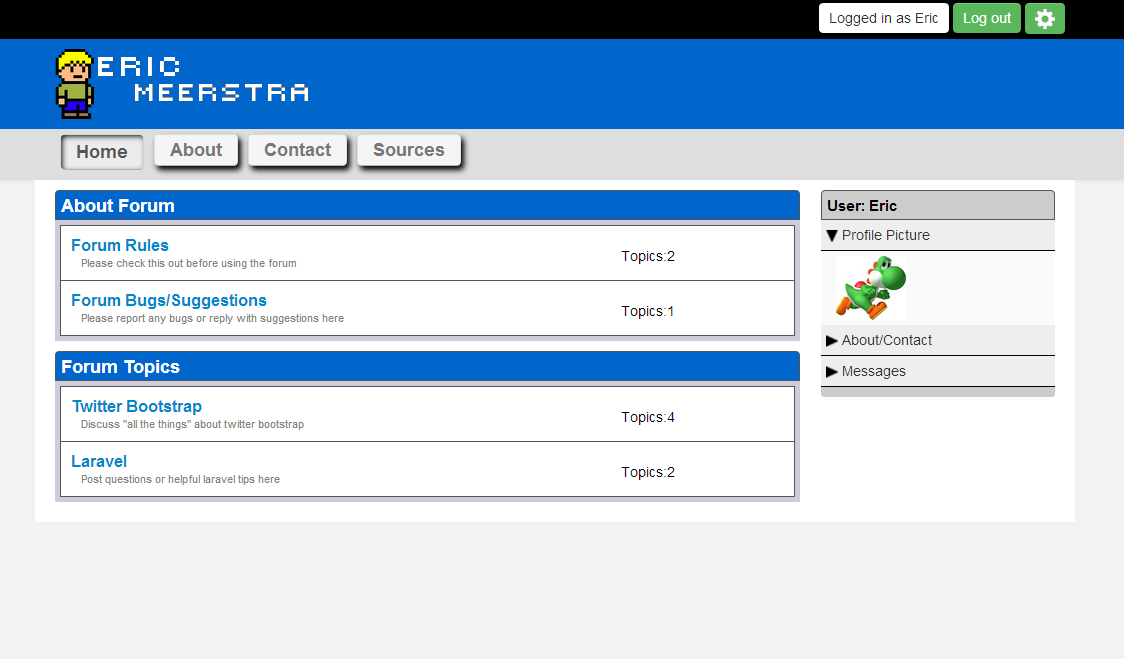Click the Log out button
Screen dimensions: 1124x659
tap(986, 19)
